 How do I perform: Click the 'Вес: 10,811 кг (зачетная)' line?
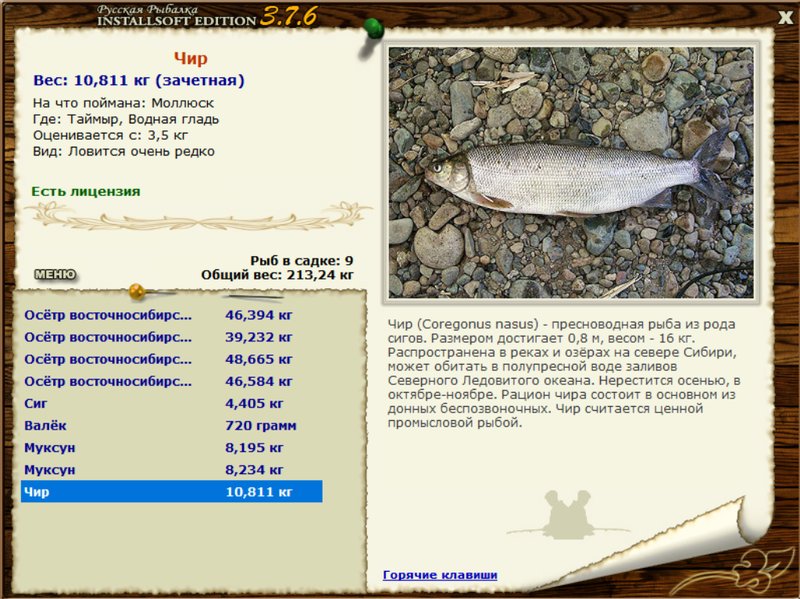tap(139, 81)
